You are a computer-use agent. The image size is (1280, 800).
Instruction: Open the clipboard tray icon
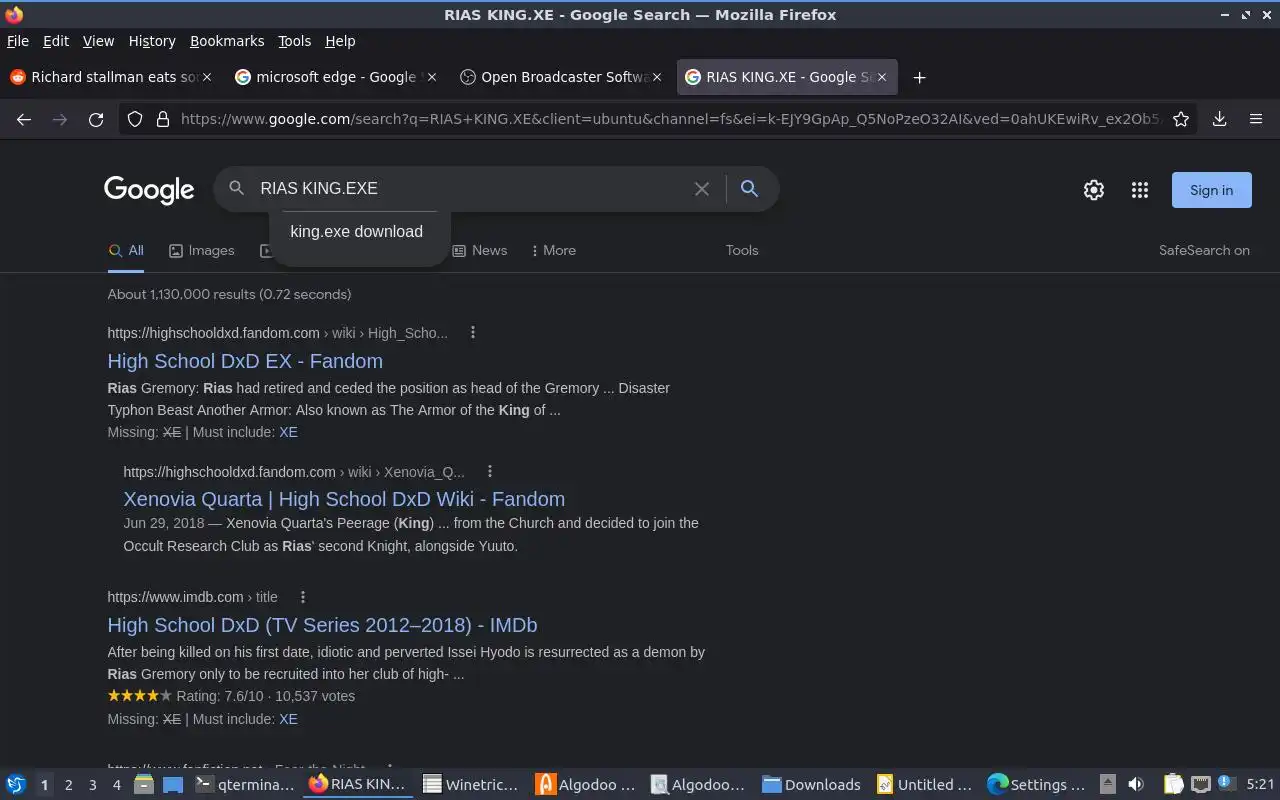1174,785
